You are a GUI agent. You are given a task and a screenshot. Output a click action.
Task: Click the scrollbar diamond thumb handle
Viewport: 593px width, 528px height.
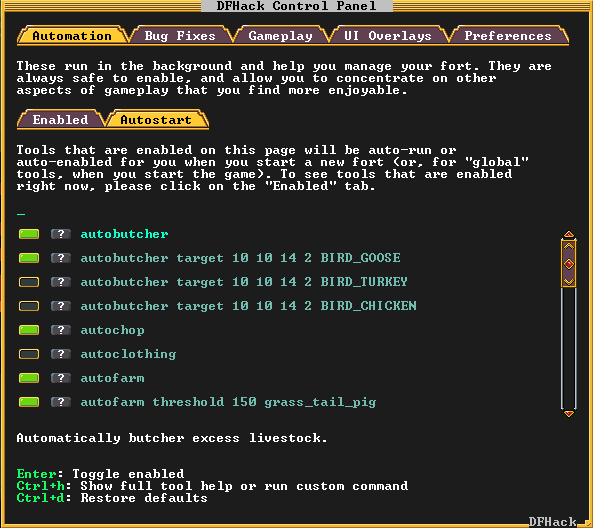tap(569, 264)
